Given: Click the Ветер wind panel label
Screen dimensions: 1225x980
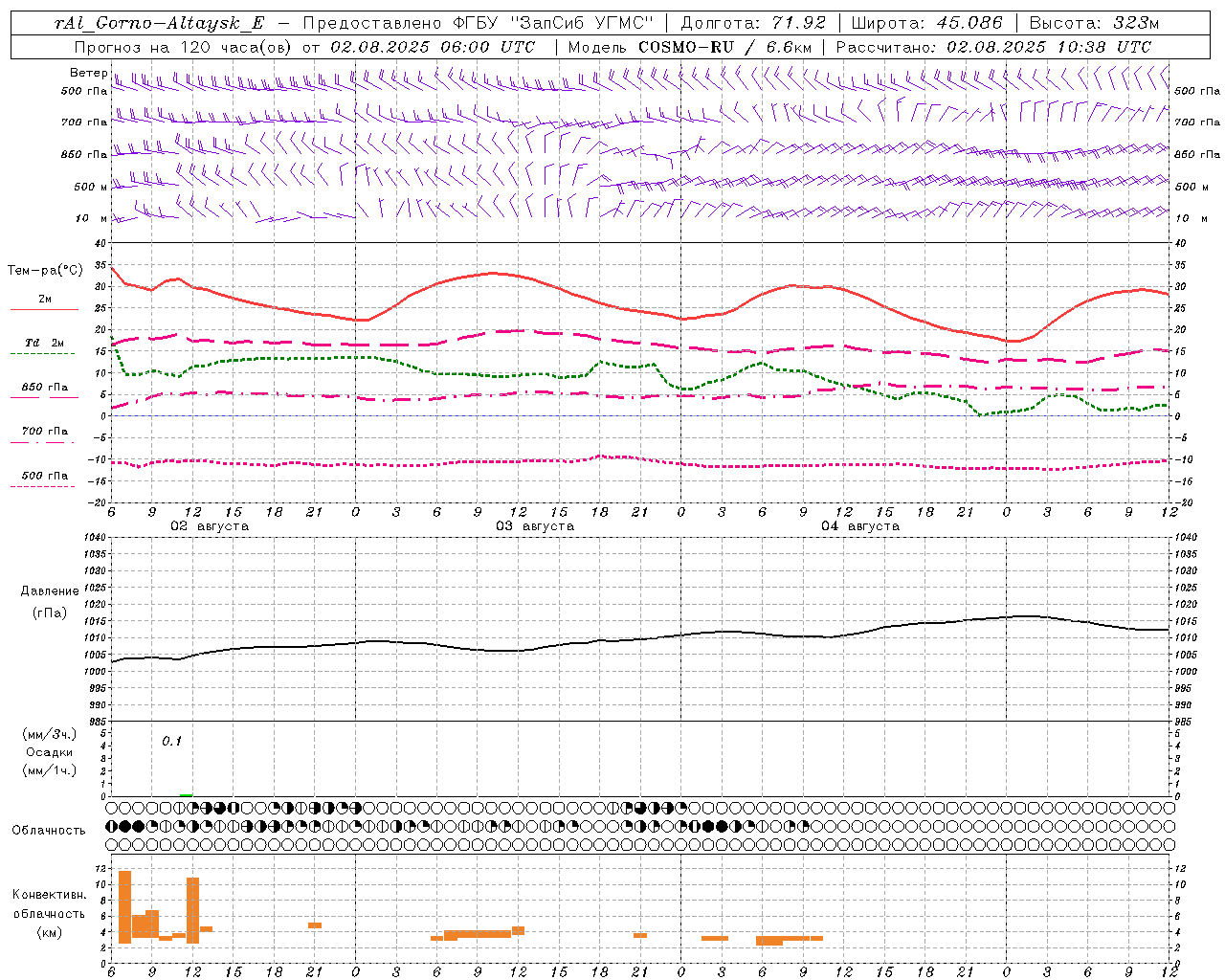Looking at the screenshot, I should point(88,73).
